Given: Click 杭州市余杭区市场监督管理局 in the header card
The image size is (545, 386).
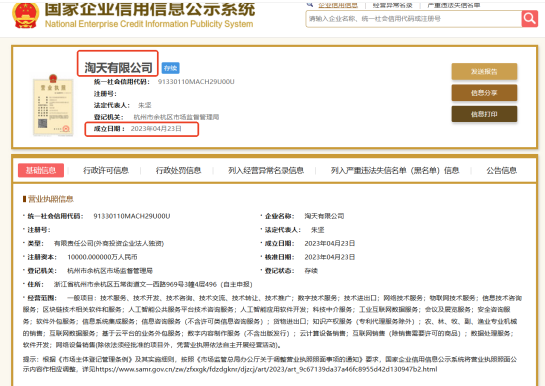Looking at the screenshot, I should pos(176,117).
